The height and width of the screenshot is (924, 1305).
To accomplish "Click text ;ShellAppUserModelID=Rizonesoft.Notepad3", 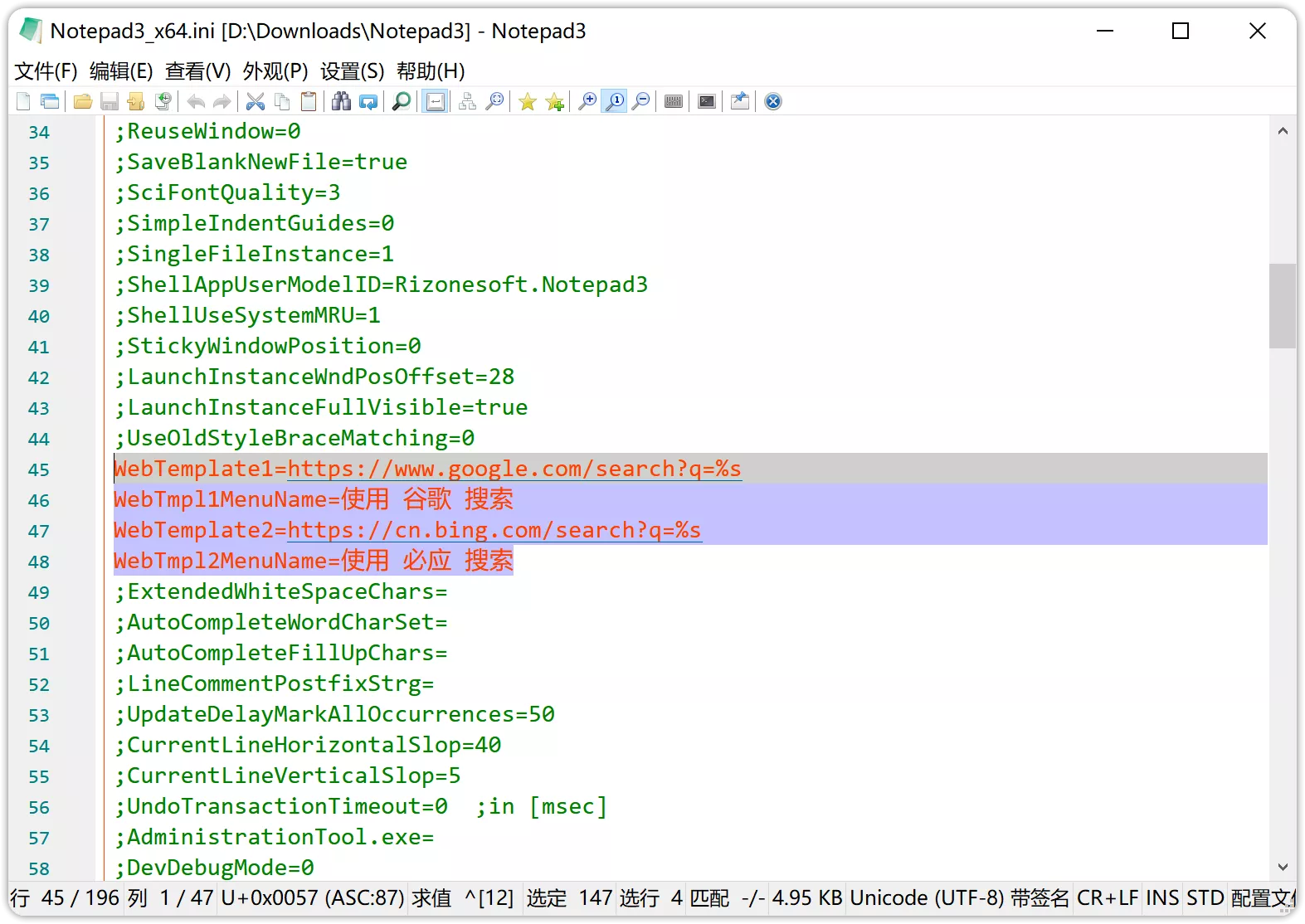I will (x=382, y=284).
